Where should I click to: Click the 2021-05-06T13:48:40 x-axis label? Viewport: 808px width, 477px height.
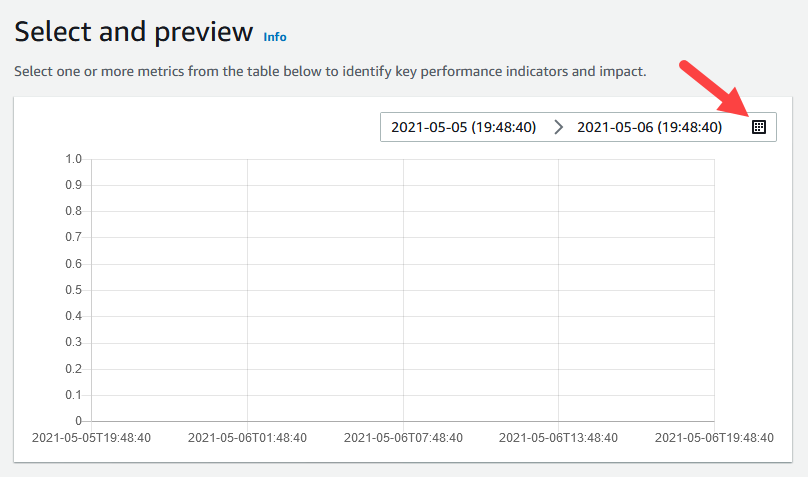coord(559,438)
